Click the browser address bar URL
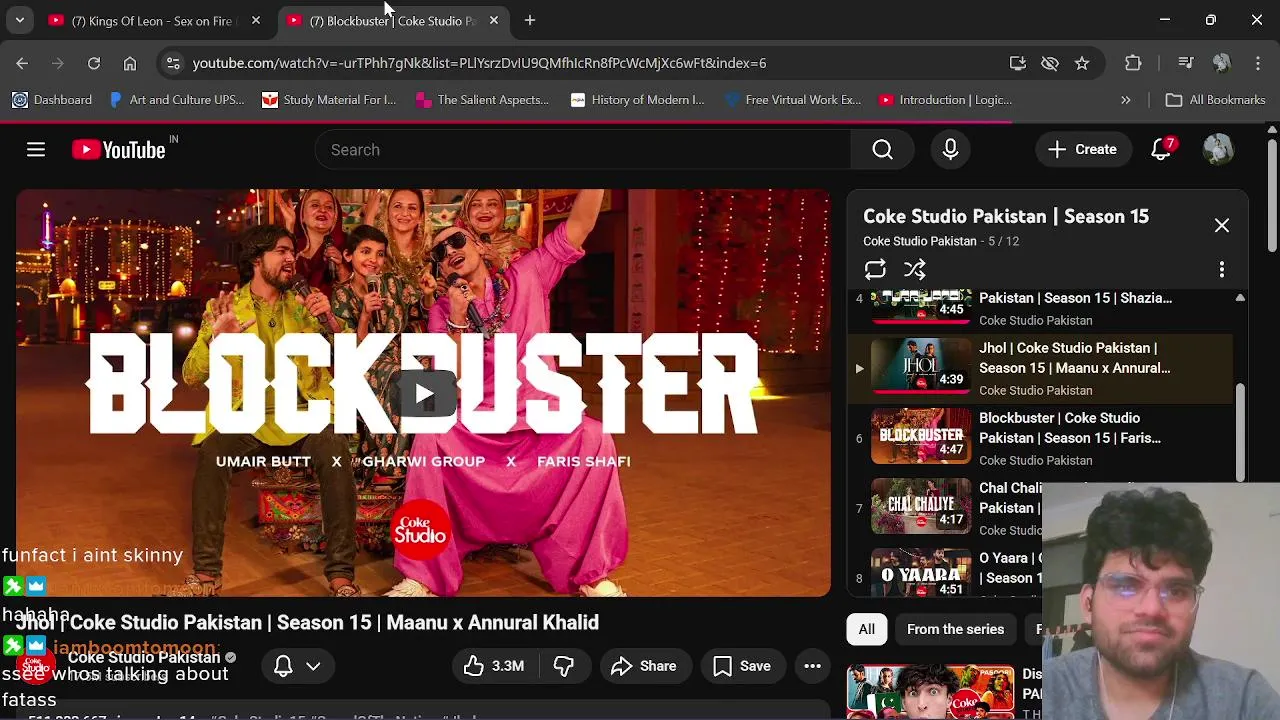Screen dimensions: 1280x720 (x=479, y=63)
